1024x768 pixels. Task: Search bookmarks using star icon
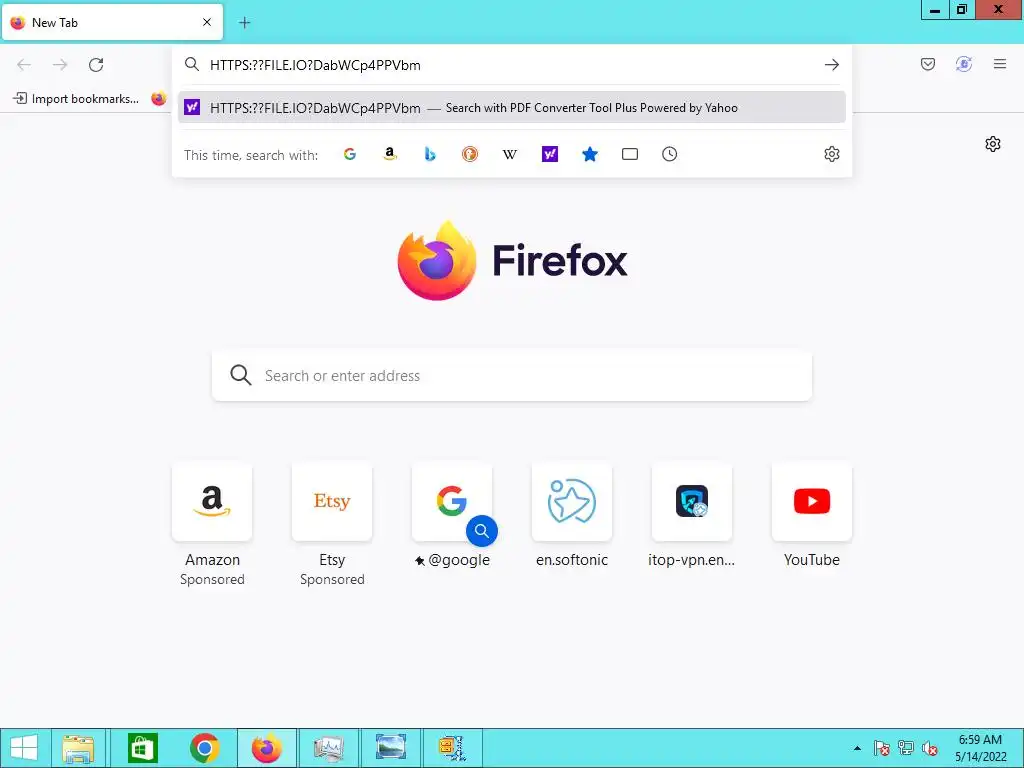point(590,154)
